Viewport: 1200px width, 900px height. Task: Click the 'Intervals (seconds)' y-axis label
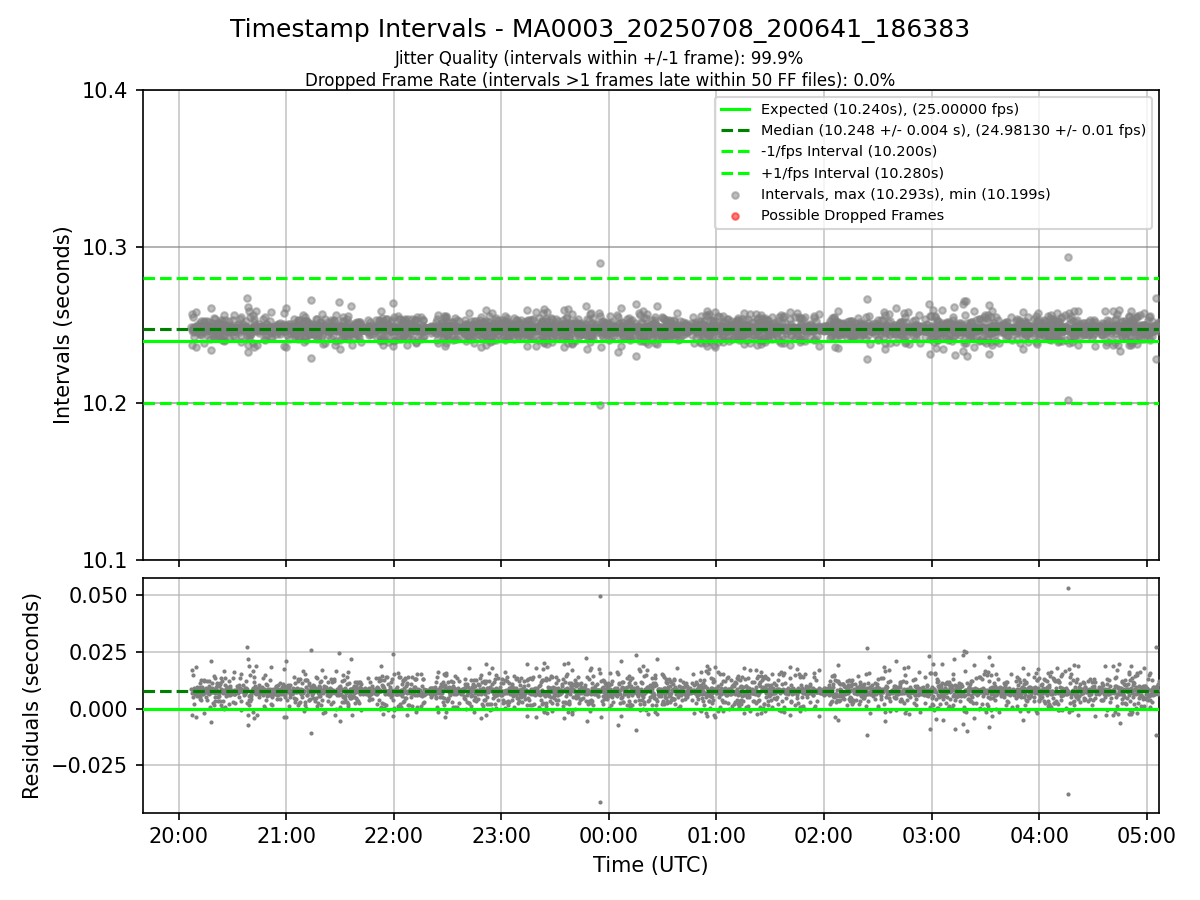pos(63,325)
